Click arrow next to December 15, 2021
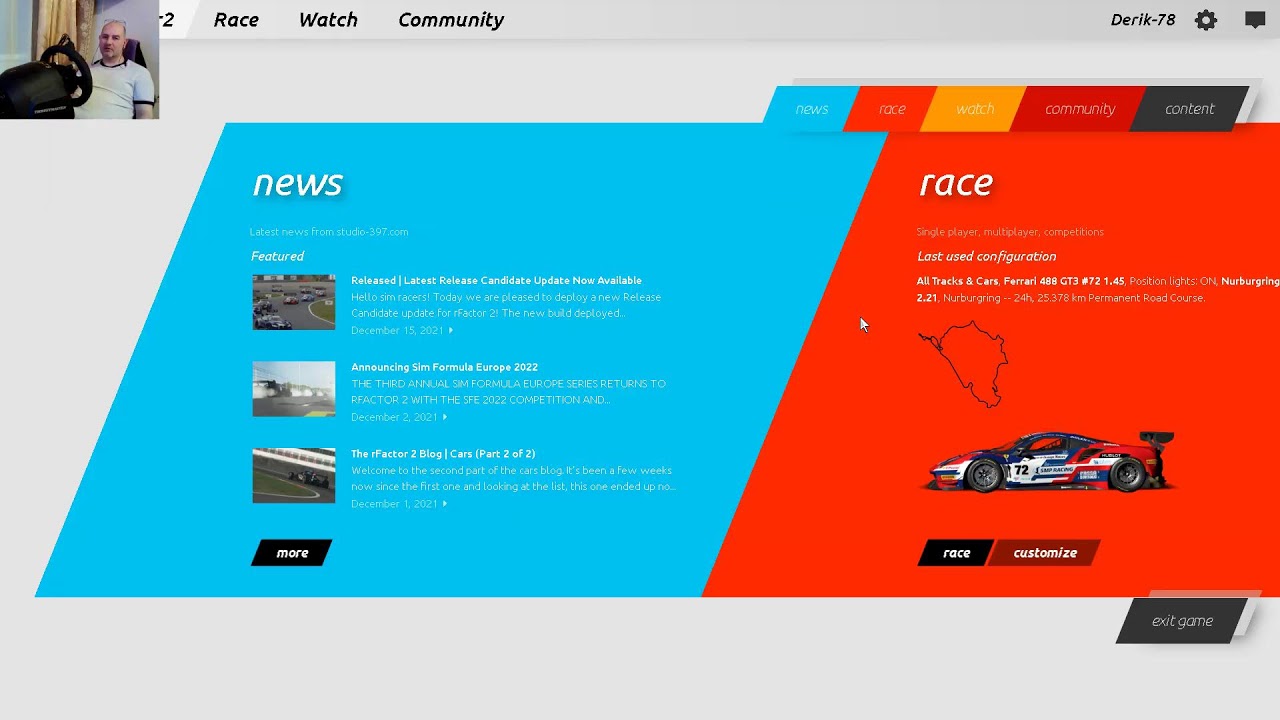Viewport: 1280px width, 720px height. click(451, 330)
